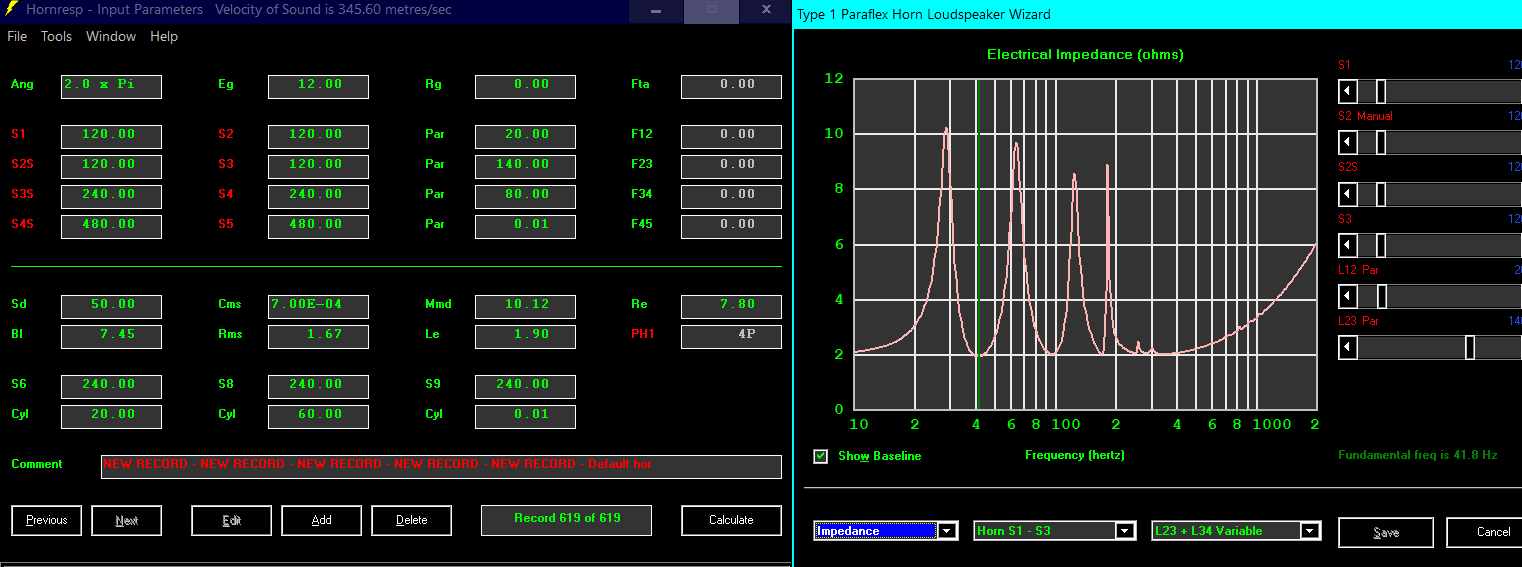This screenshot has height=567, width=1522.
Task: Click the Mmd field showing 10.12
Action: (525, 306)
